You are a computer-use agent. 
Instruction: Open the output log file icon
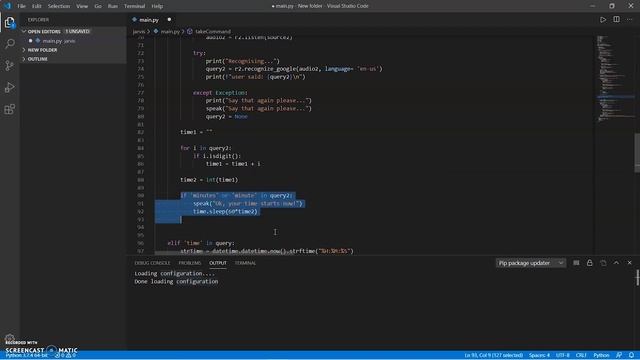[x=603, y=263]
